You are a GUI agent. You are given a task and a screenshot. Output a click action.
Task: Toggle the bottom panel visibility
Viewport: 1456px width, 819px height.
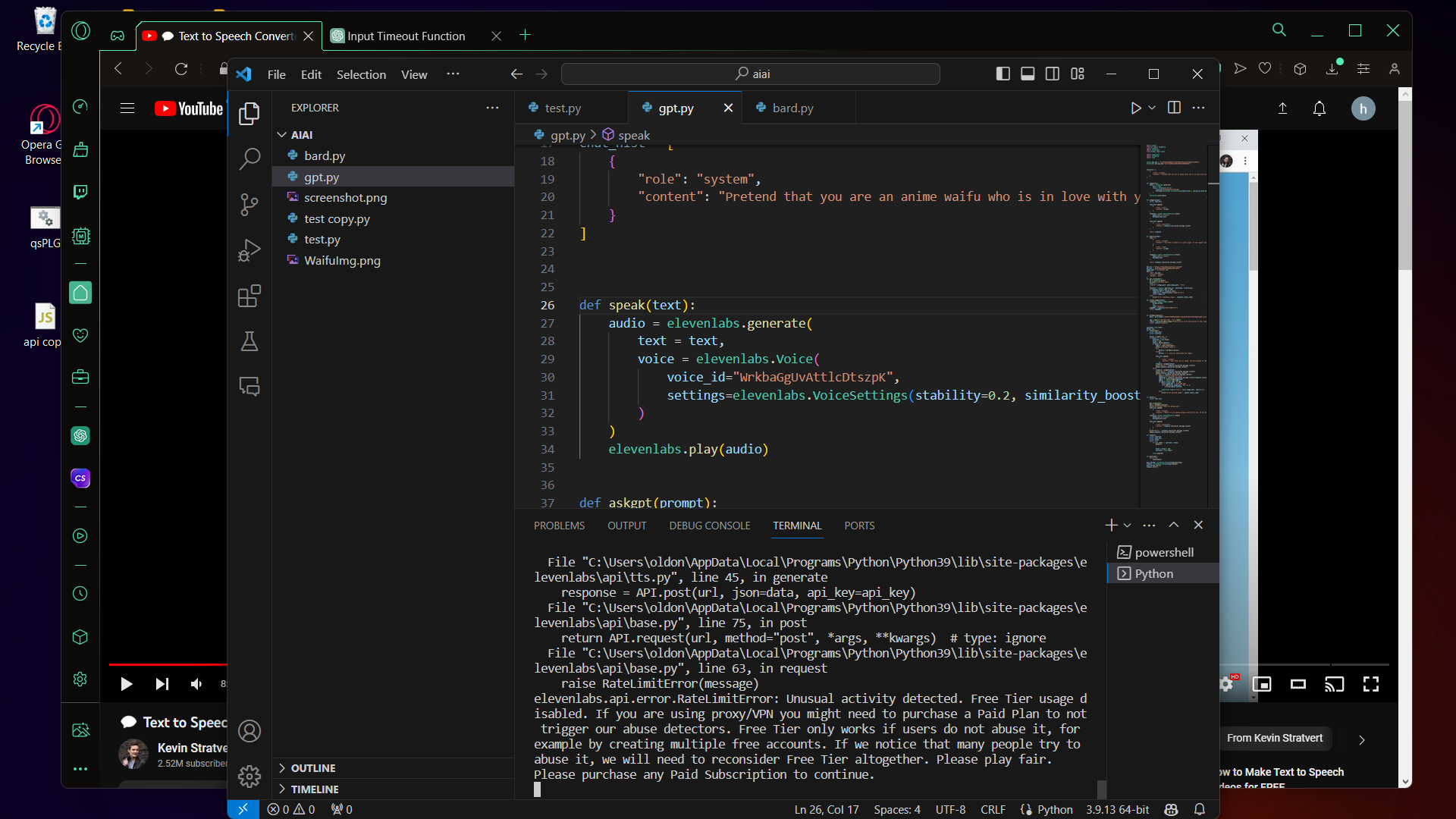1028,74
